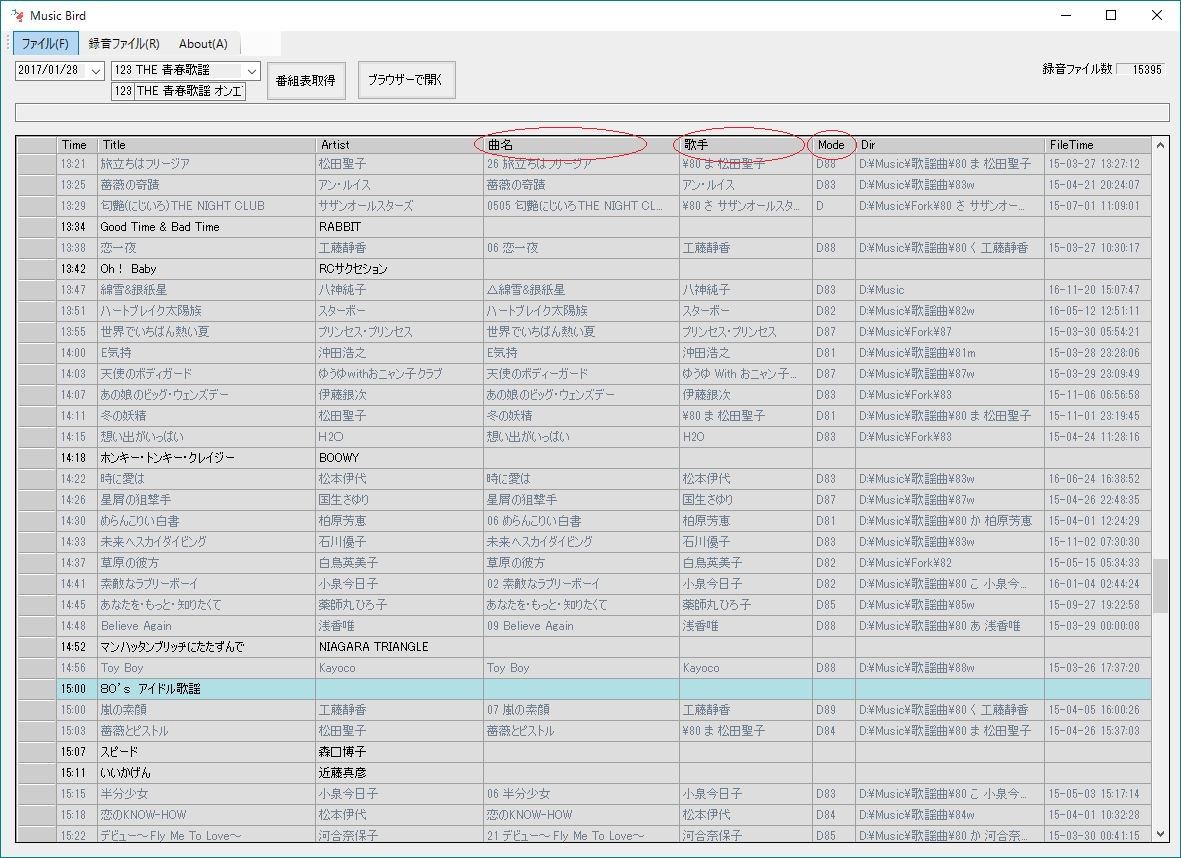Image resolution: width=1181 pixels, height=858 pixels.
Task: Sort by the Artist column header
Action: point(399,145)
